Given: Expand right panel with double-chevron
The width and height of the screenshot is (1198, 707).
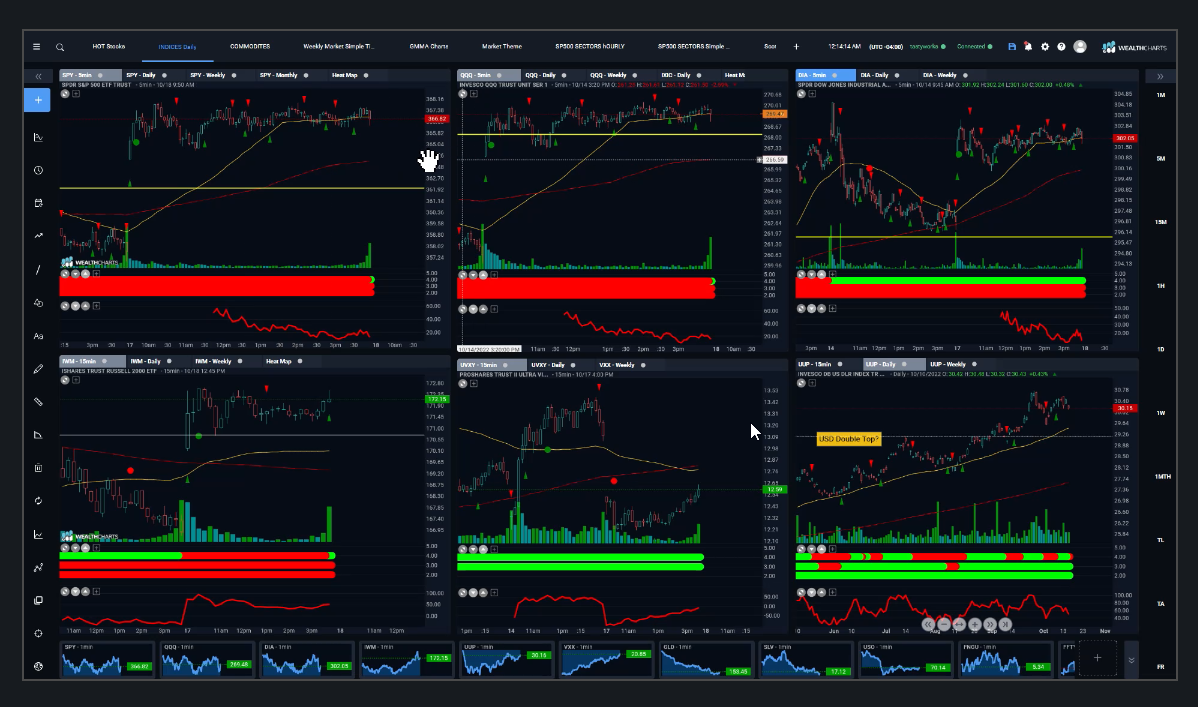Looking at the screenshot, I should 1160,76.
